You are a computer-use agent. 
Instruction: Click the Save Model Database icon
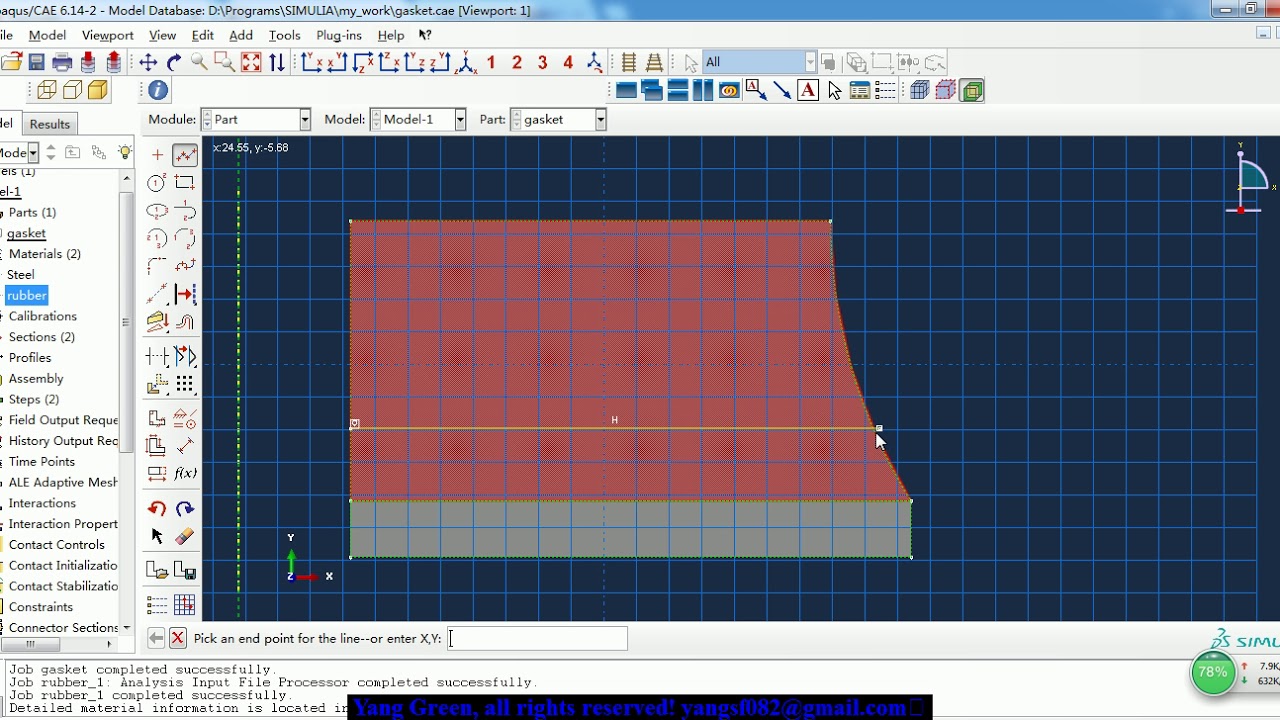[36, 62]
